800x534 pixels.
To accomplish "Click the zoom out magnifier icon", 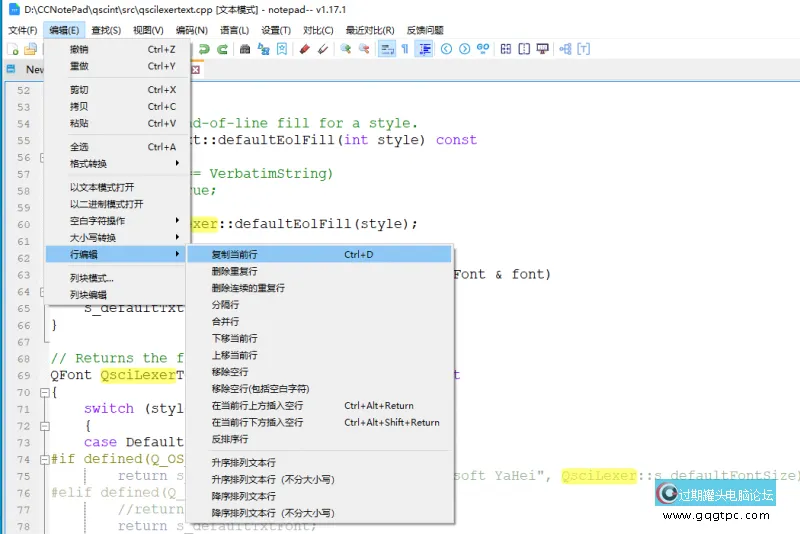I will point(364,49).
